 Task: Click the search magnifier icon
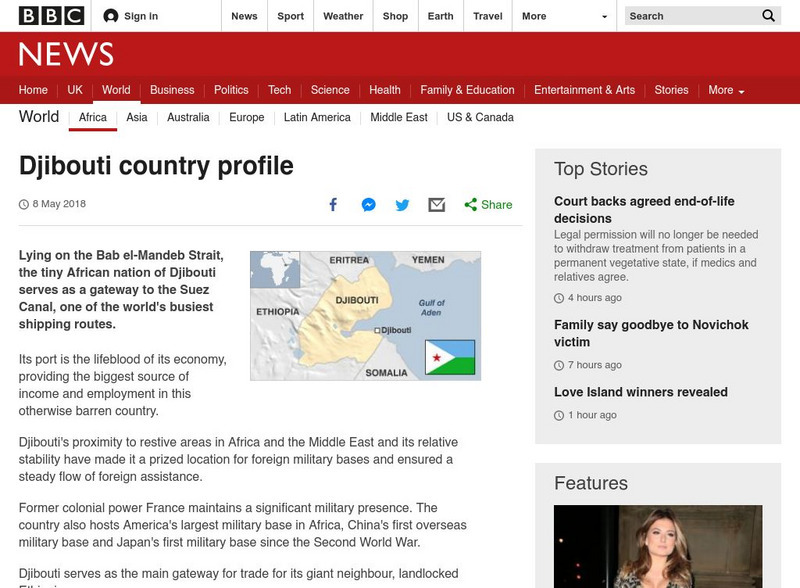coord(768,16)
